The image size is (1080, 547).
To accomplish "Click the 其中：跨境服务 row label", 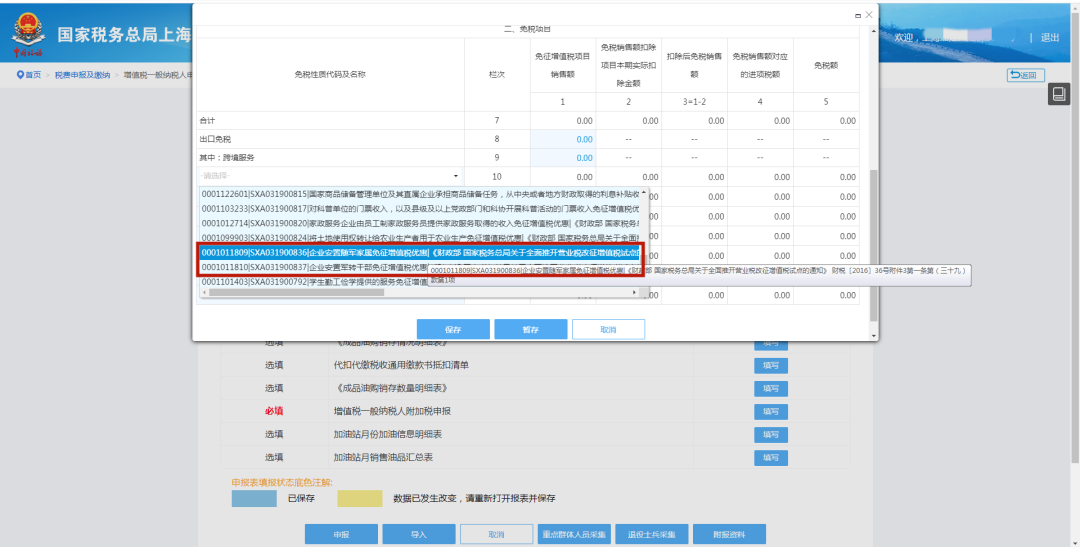I will [226, 158].
